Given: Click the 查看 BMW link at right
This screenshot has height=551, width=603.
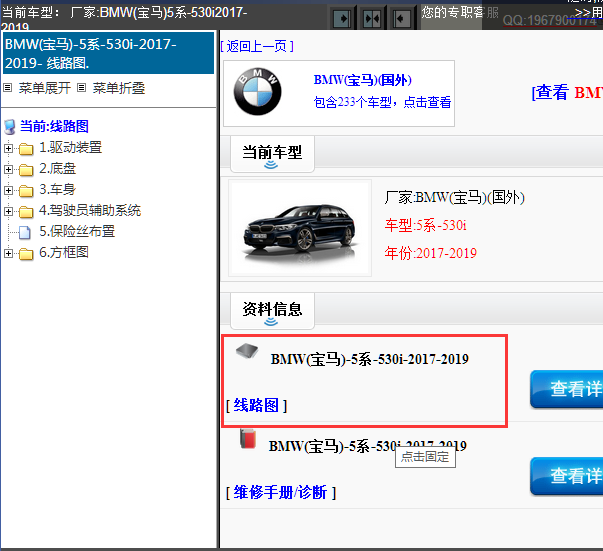Looking at the screenshot, I should coord(567,92).
